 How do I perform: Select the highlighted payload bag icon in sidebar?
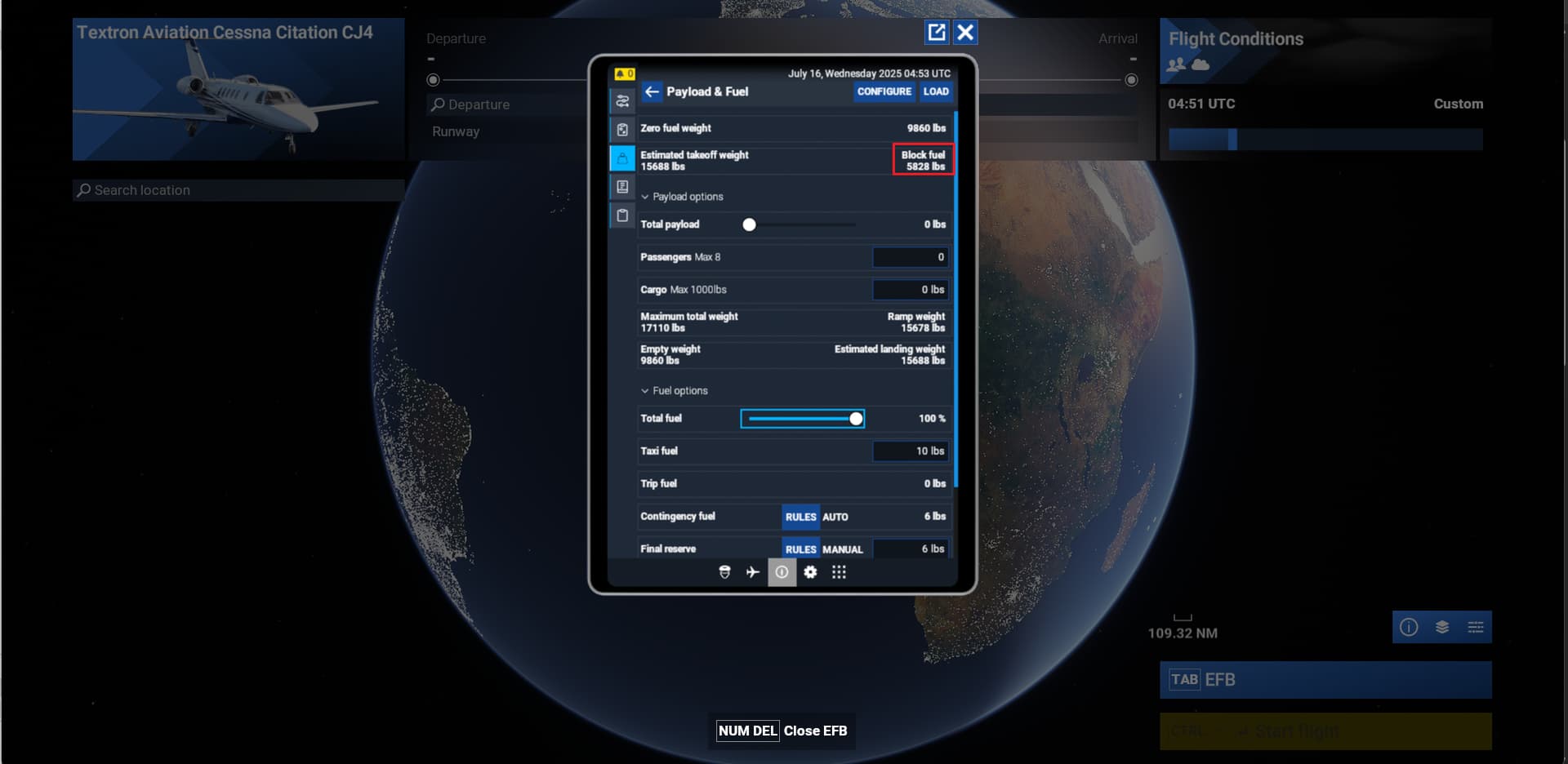point(622,158)
